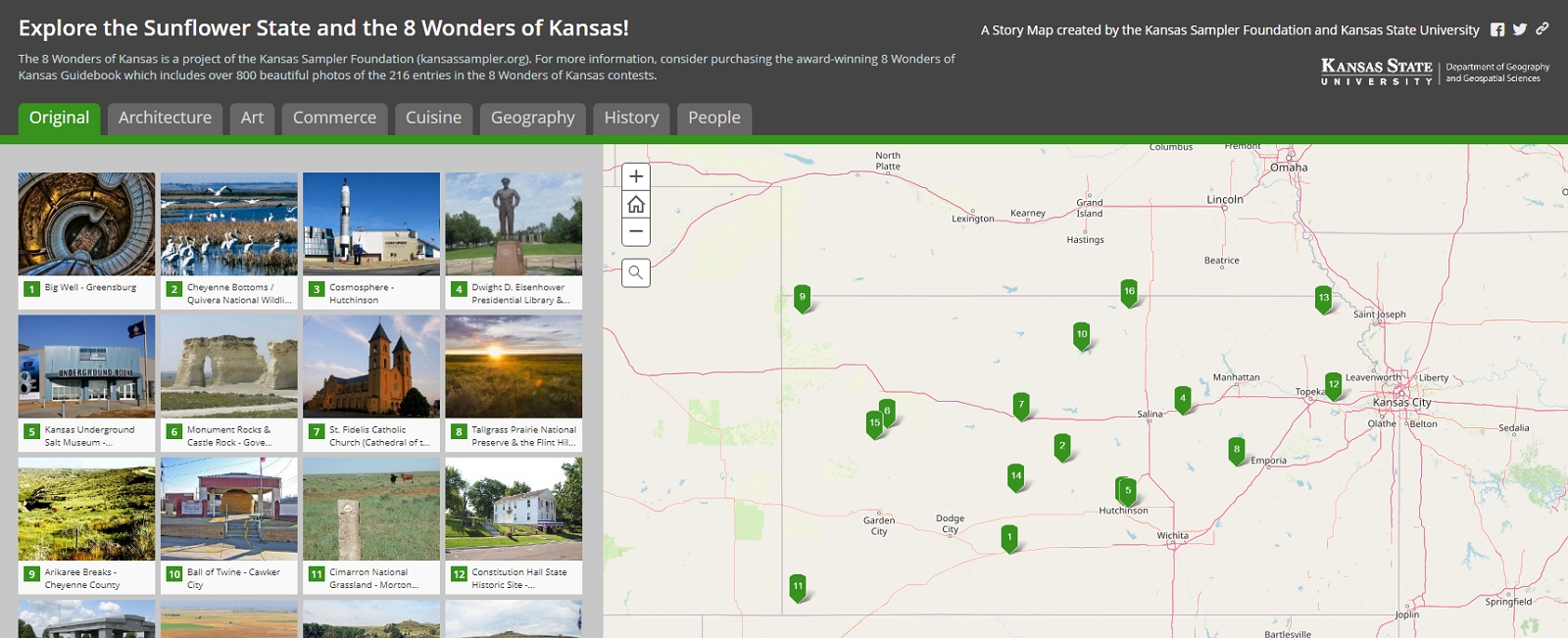Click the Kearney label on the map

tap(1028, 213)
